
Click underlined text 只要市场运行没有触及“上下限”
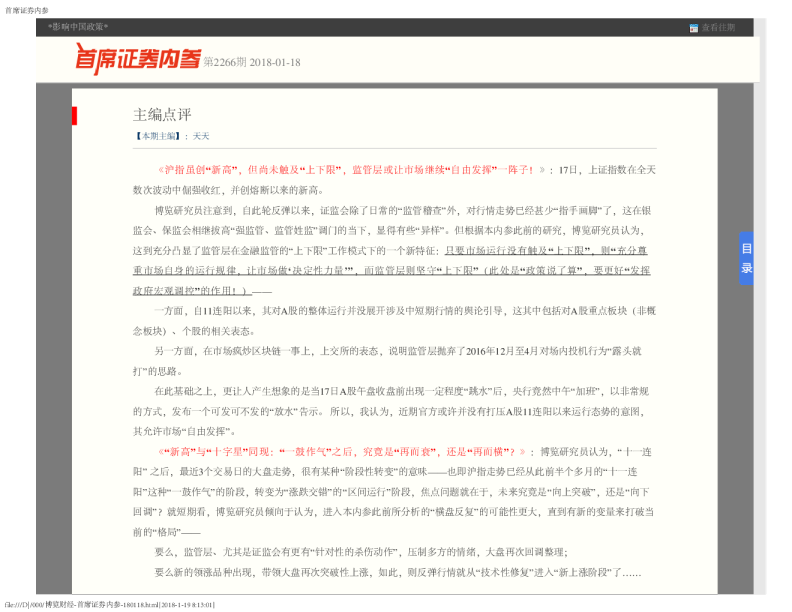click(x=518, y=250)
